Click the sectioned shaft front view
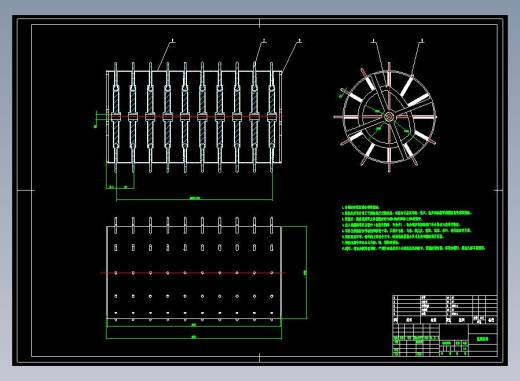Image resolution: width=520 pixels, height=381 pixels. (194, 117)
